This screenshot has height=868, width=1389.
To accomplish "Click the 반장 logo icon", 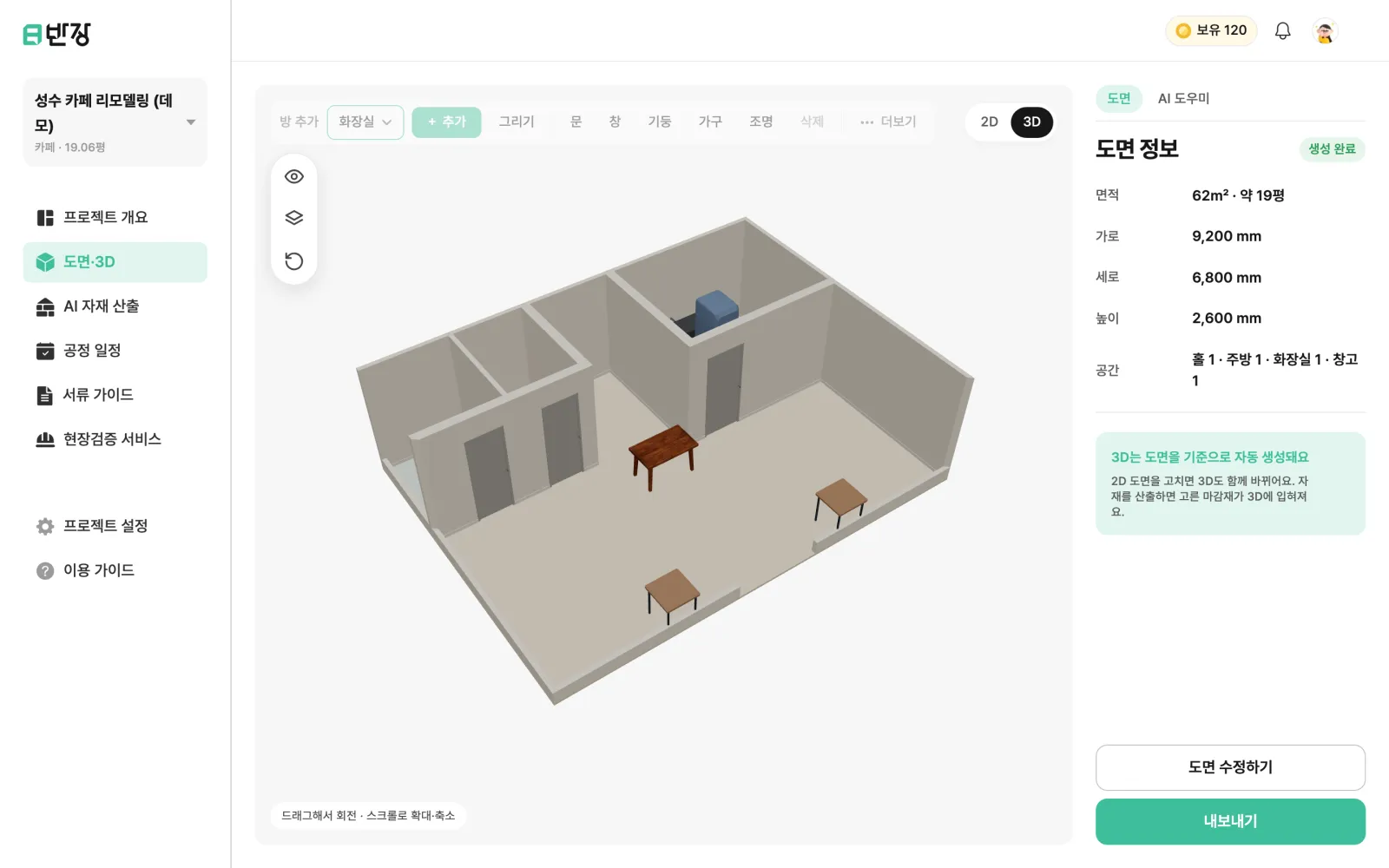I will tap(56, 34).
